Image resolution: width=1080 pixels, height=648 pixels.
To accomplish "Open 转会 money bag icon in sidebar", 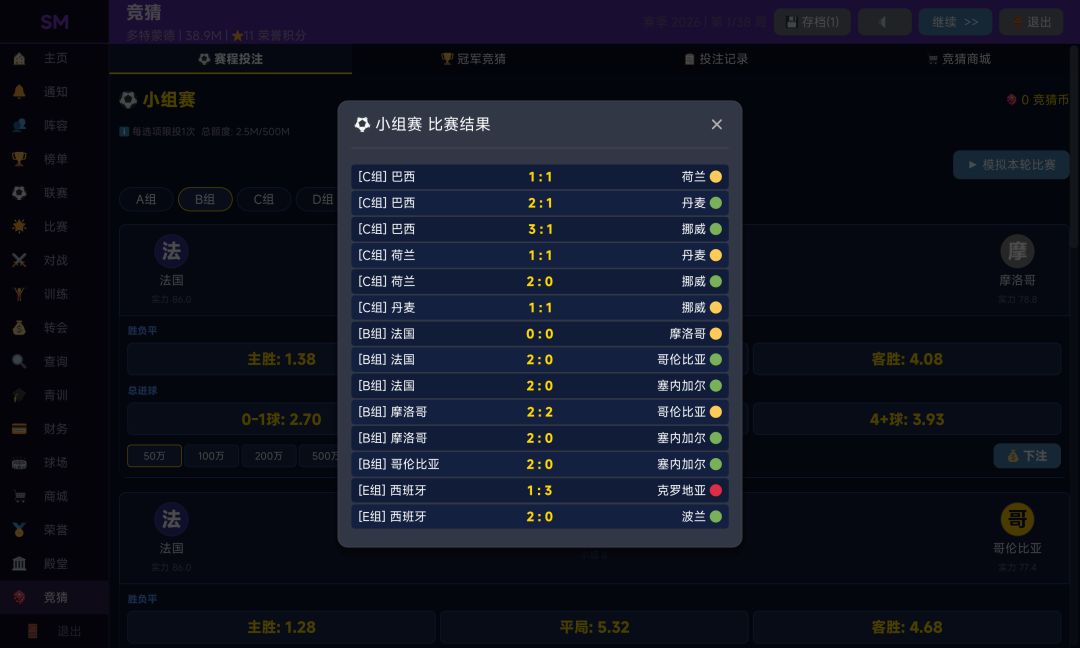I will click(x=19, y=328).
